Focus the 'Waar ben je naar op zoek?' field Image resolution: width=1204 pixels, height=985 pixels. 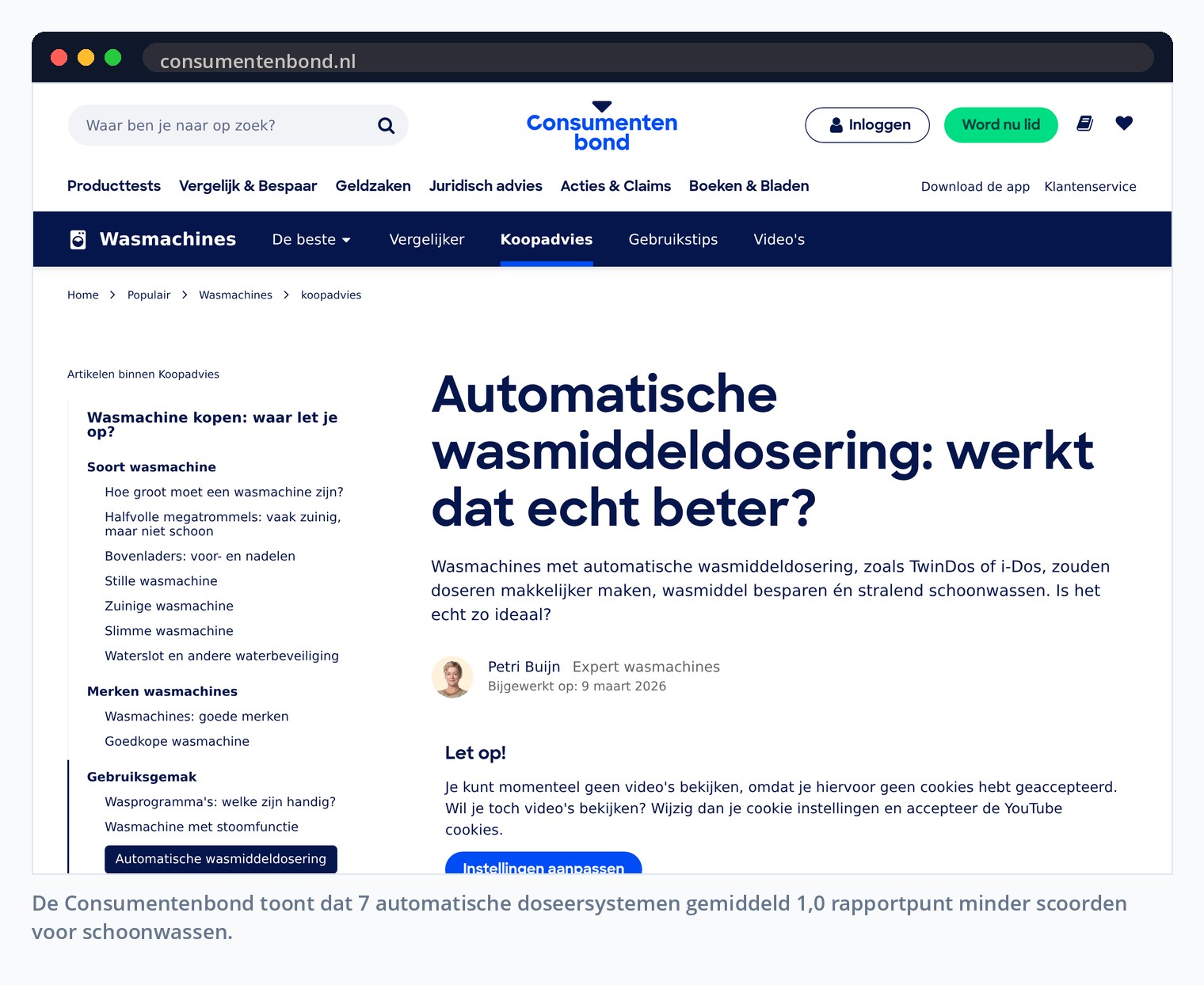[238, 125]
